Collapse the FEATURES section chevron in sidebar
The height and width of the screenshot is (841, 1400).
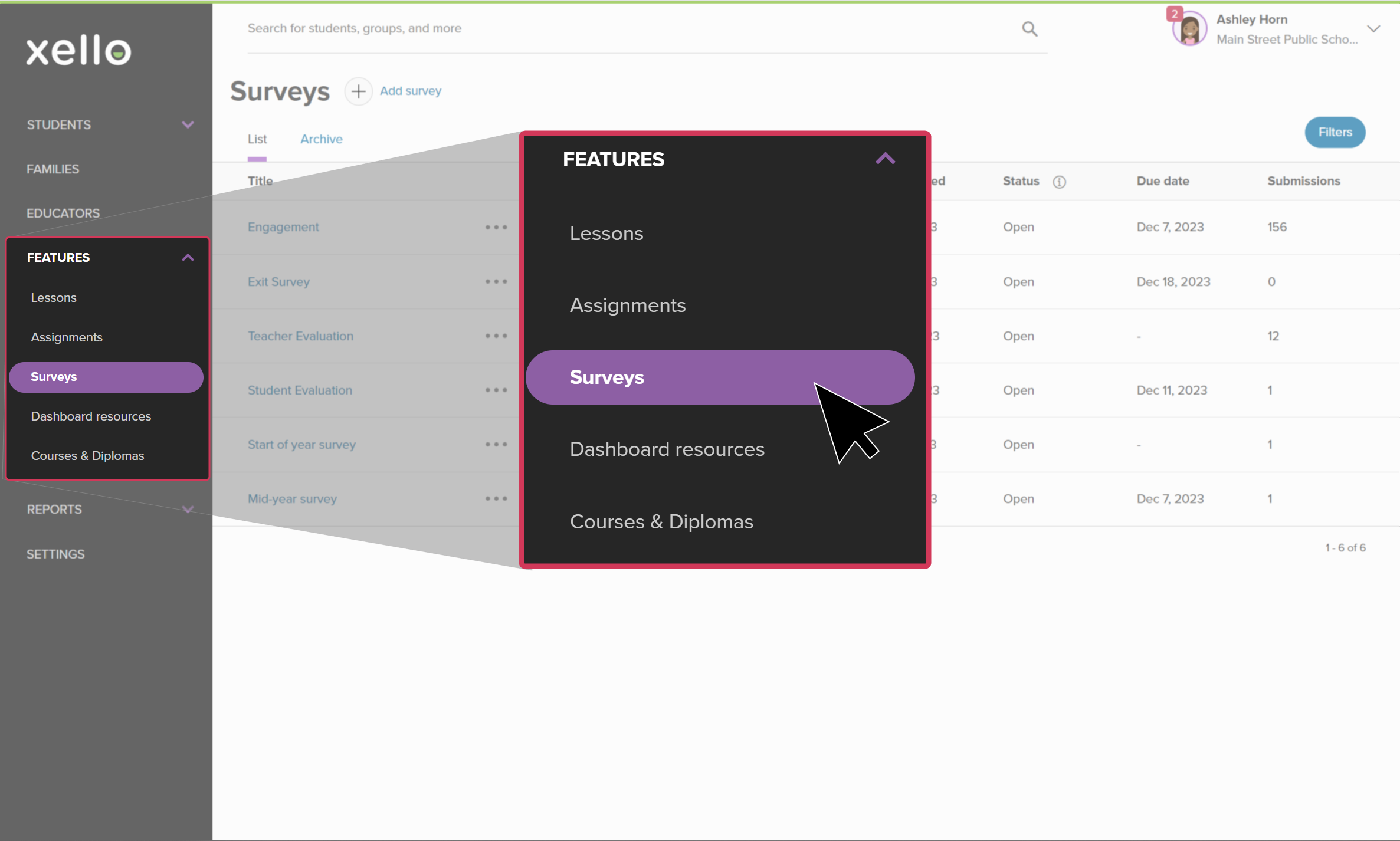pyautogui.click(x=188, y=258)
